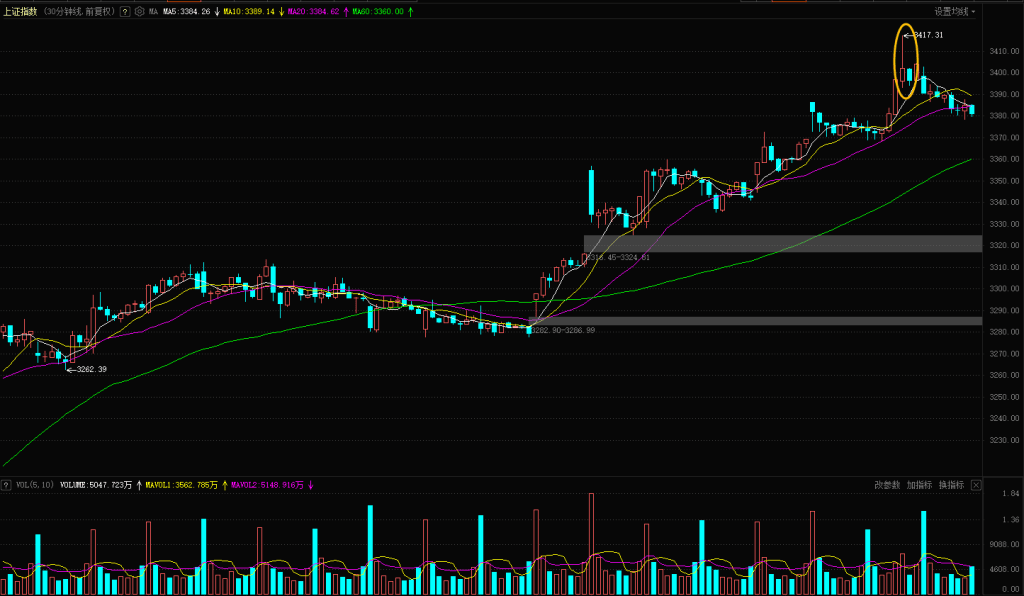1024x596 pixels.
Task: Click the 换指标 button
Action: 951,485
